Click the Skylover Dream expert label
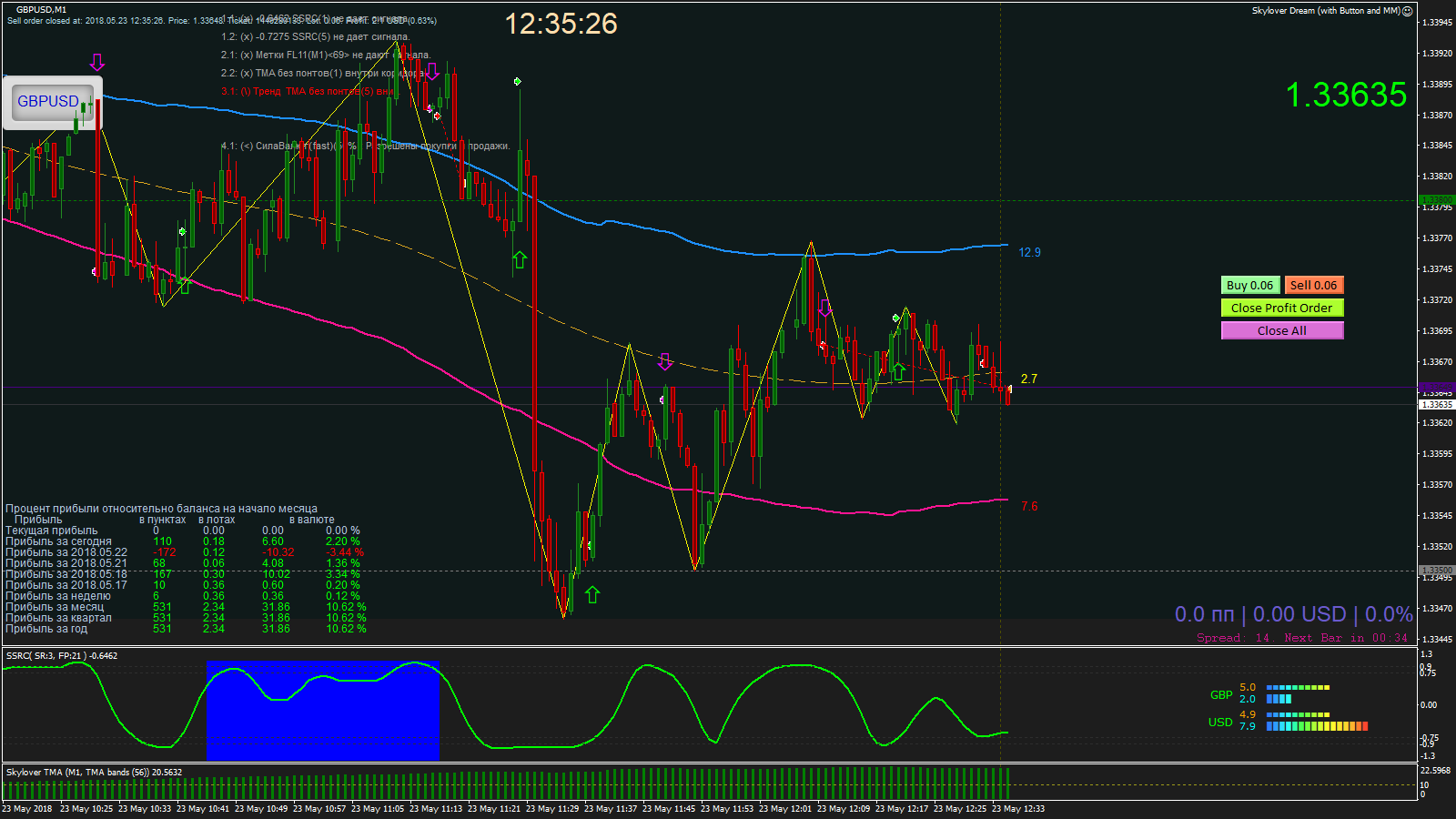This screenshot has width=1456, height=819. [1326, 11]
